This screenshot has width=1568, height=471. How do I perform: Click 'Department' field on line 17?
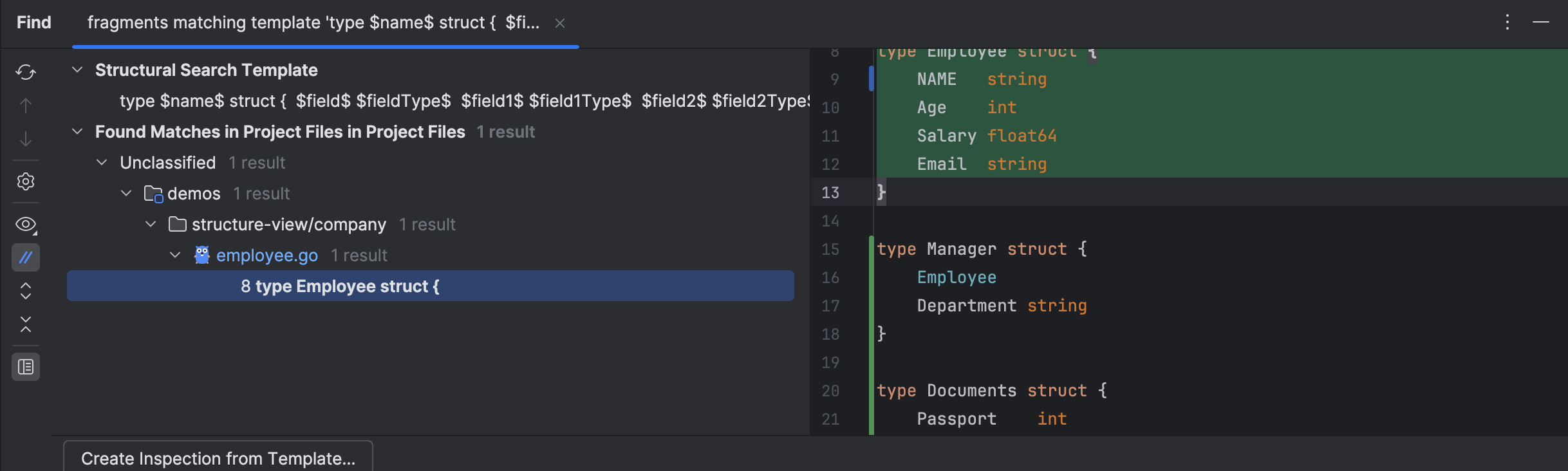(x=967, y=306)
